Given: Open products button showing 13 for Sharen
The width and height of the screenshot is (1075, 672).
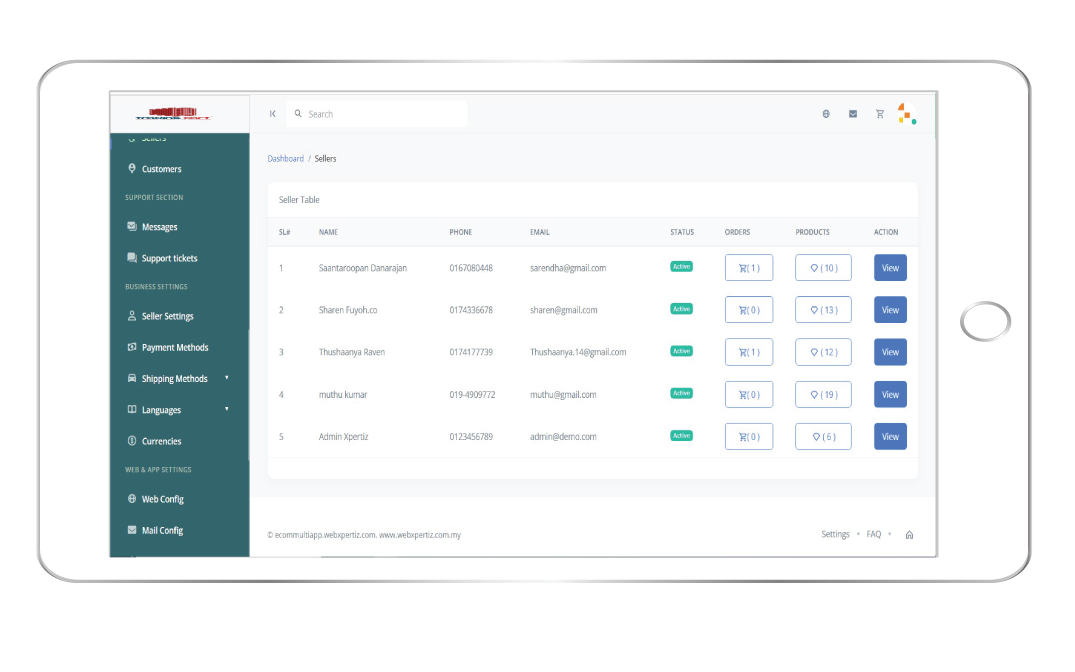Looking at the screenshot, I should tap(823, 310).
